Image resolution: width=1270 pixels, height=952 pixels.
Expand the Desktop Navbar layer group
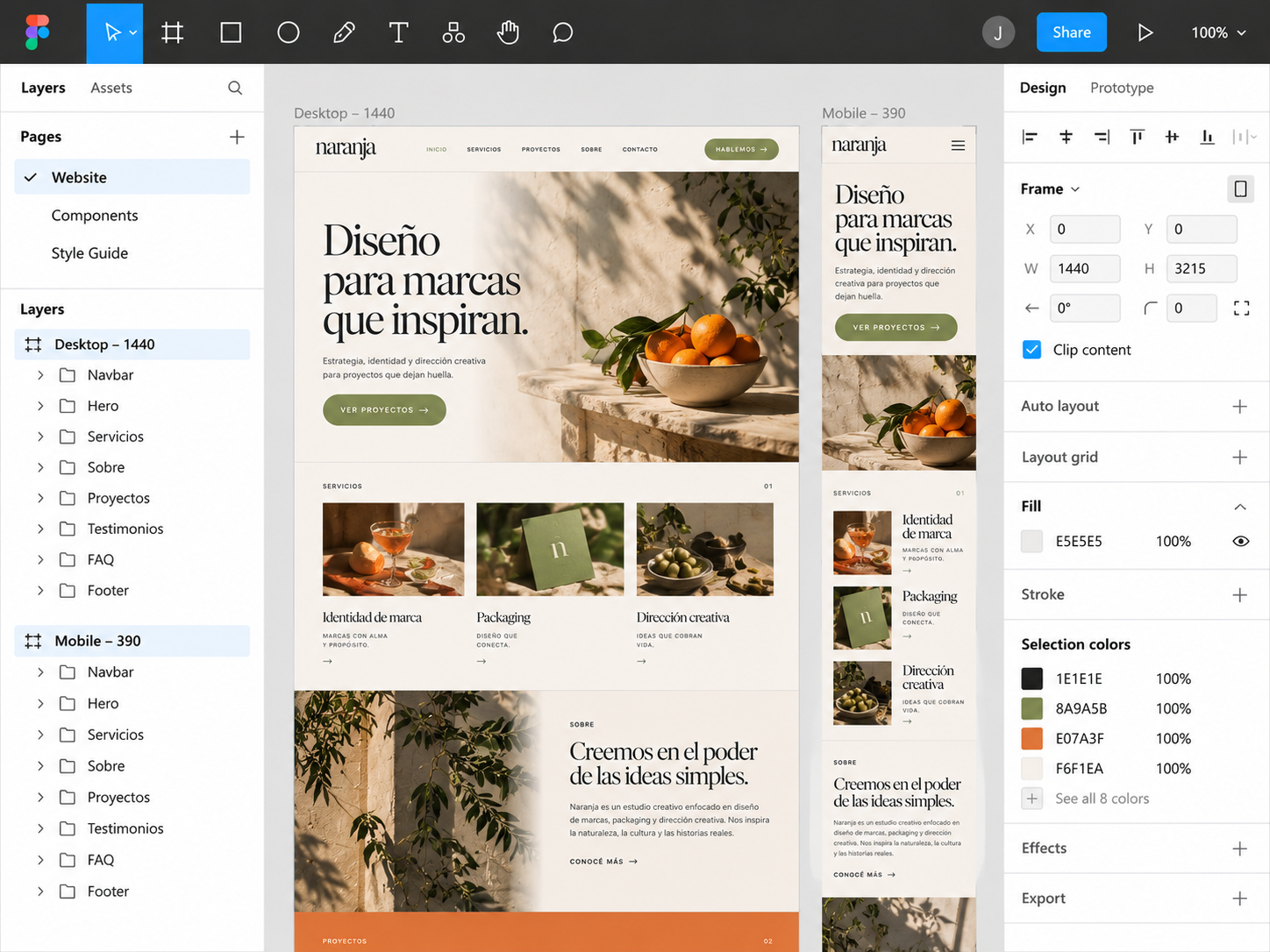(40, 375)
